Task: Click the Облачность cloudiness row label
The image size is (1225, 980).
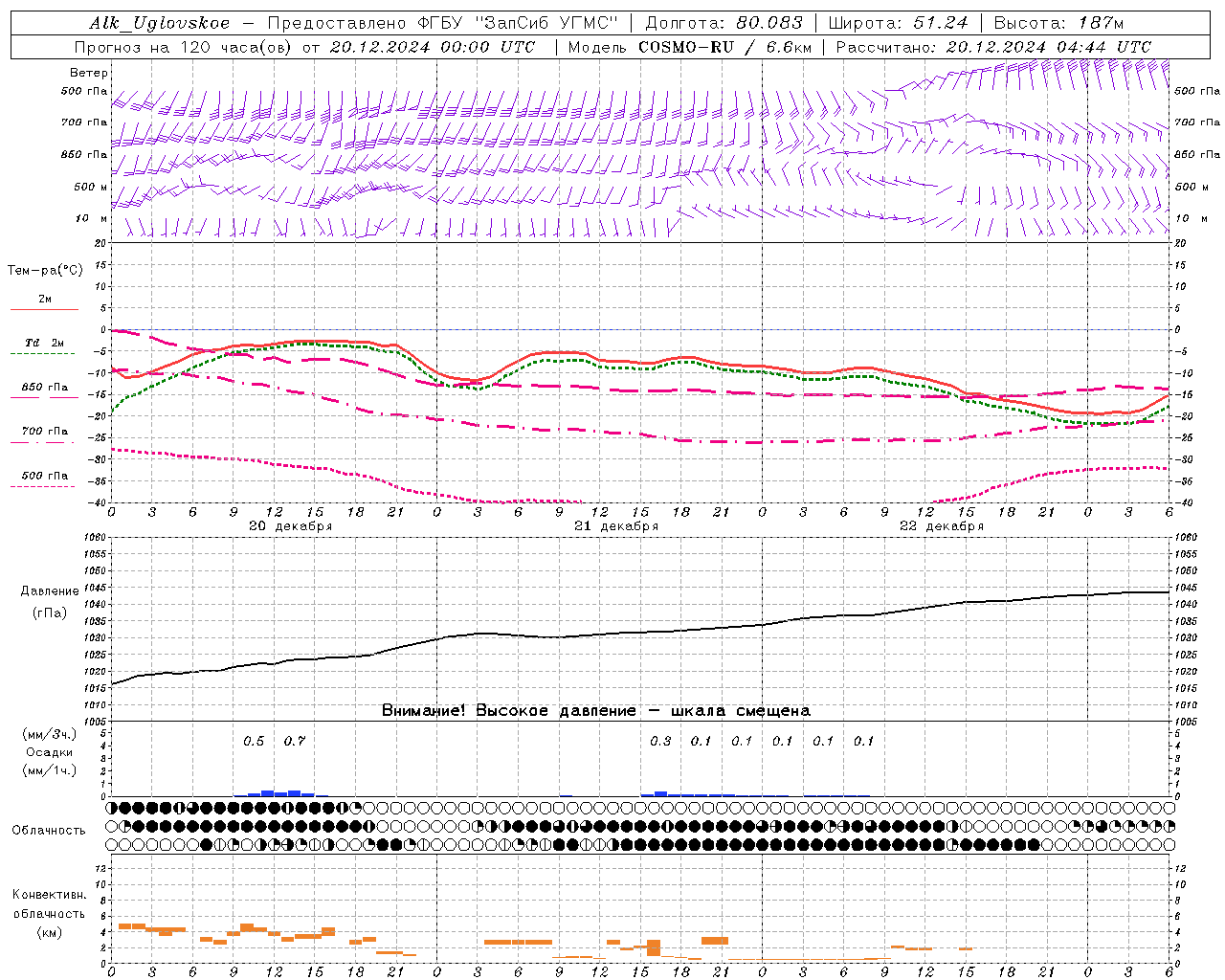Action: pyautogui.click(x=49, y=830)
